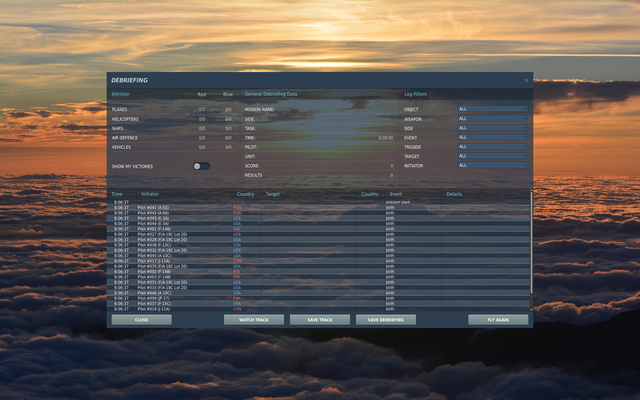Click the SAVE TRACK button

point(320,320)
